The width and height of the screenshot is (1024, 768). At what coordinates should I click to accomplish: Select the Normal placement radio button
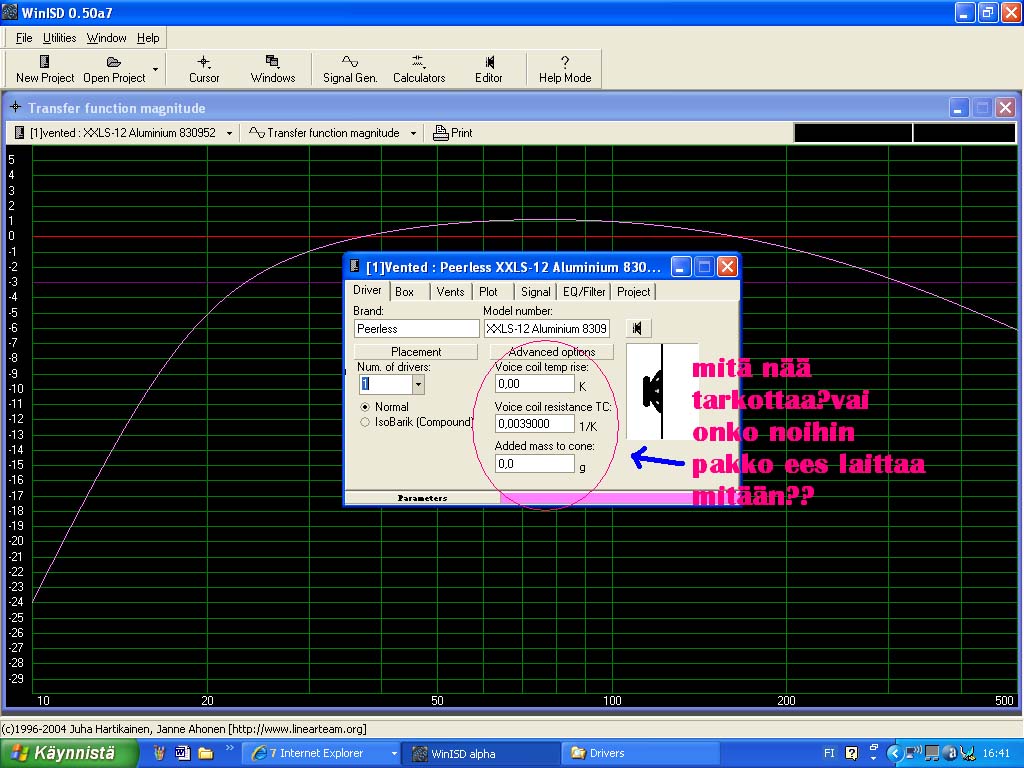coord(365,407)
